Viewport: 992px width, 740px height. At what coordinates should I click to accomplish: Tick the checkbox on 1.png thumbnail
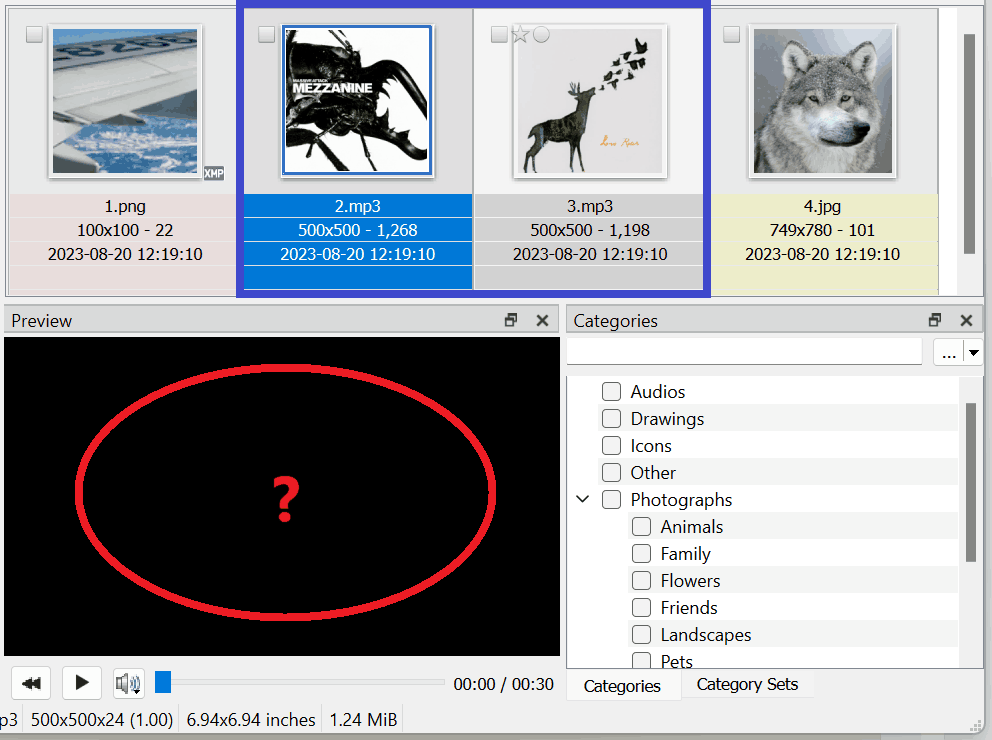pos(34,34)
